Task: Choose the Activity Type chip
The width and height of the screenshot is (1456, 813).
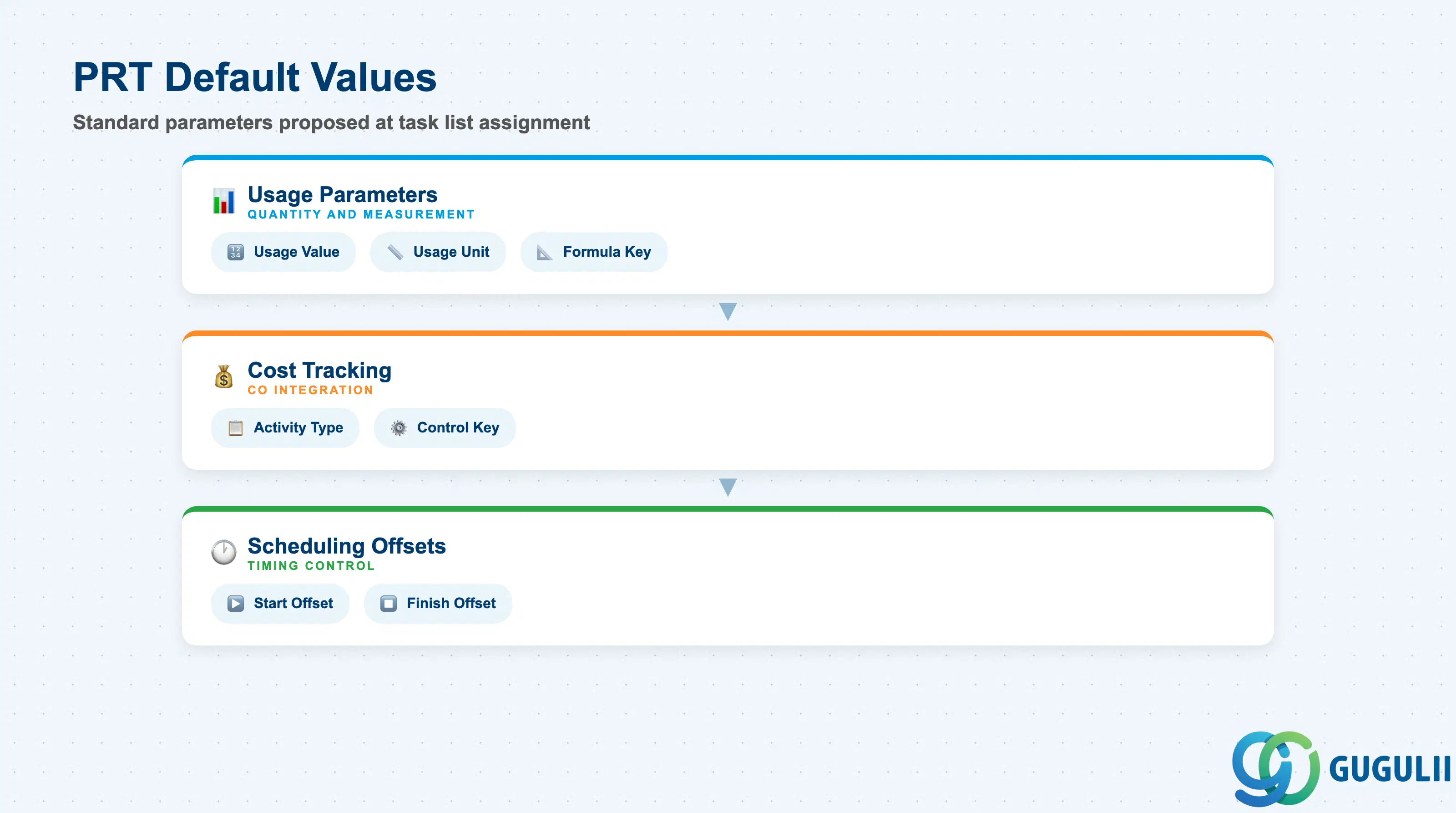Action: [285, 428]
